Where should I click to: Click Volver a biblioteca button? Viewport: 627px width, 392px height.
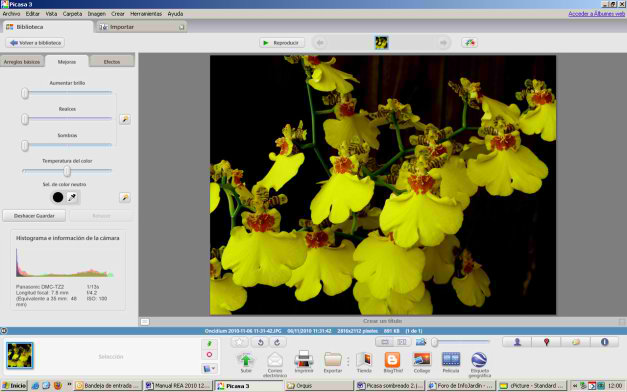(x=35, y=42)
